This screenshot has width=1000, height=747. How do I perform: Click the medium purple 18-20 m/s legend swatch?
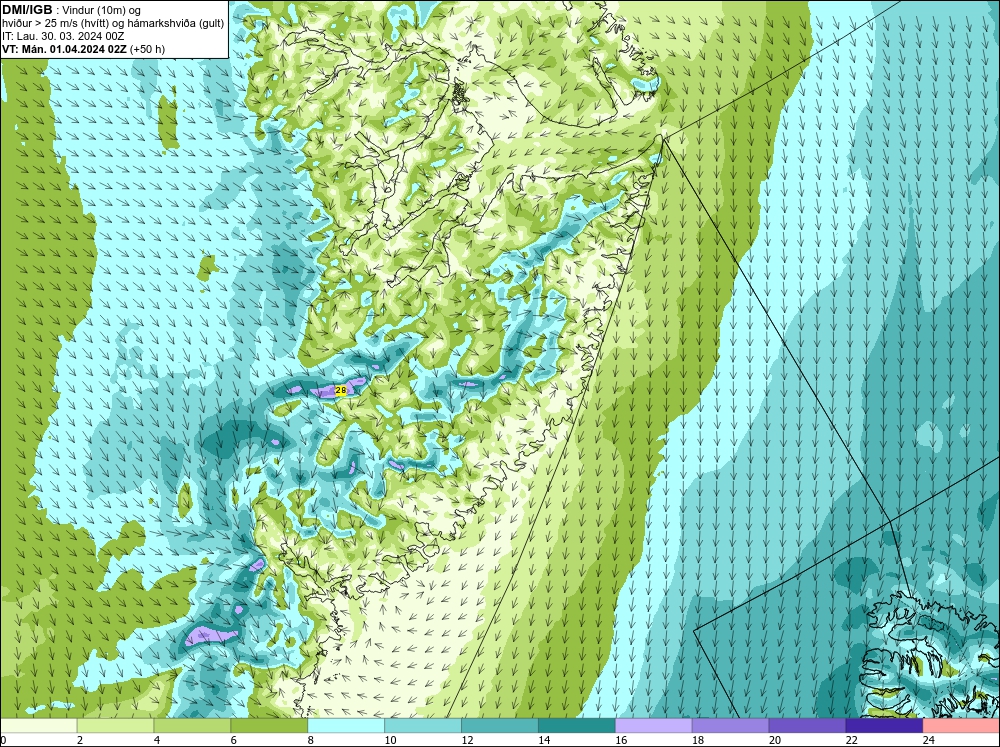pyautogui.click(x=730, y=726)
